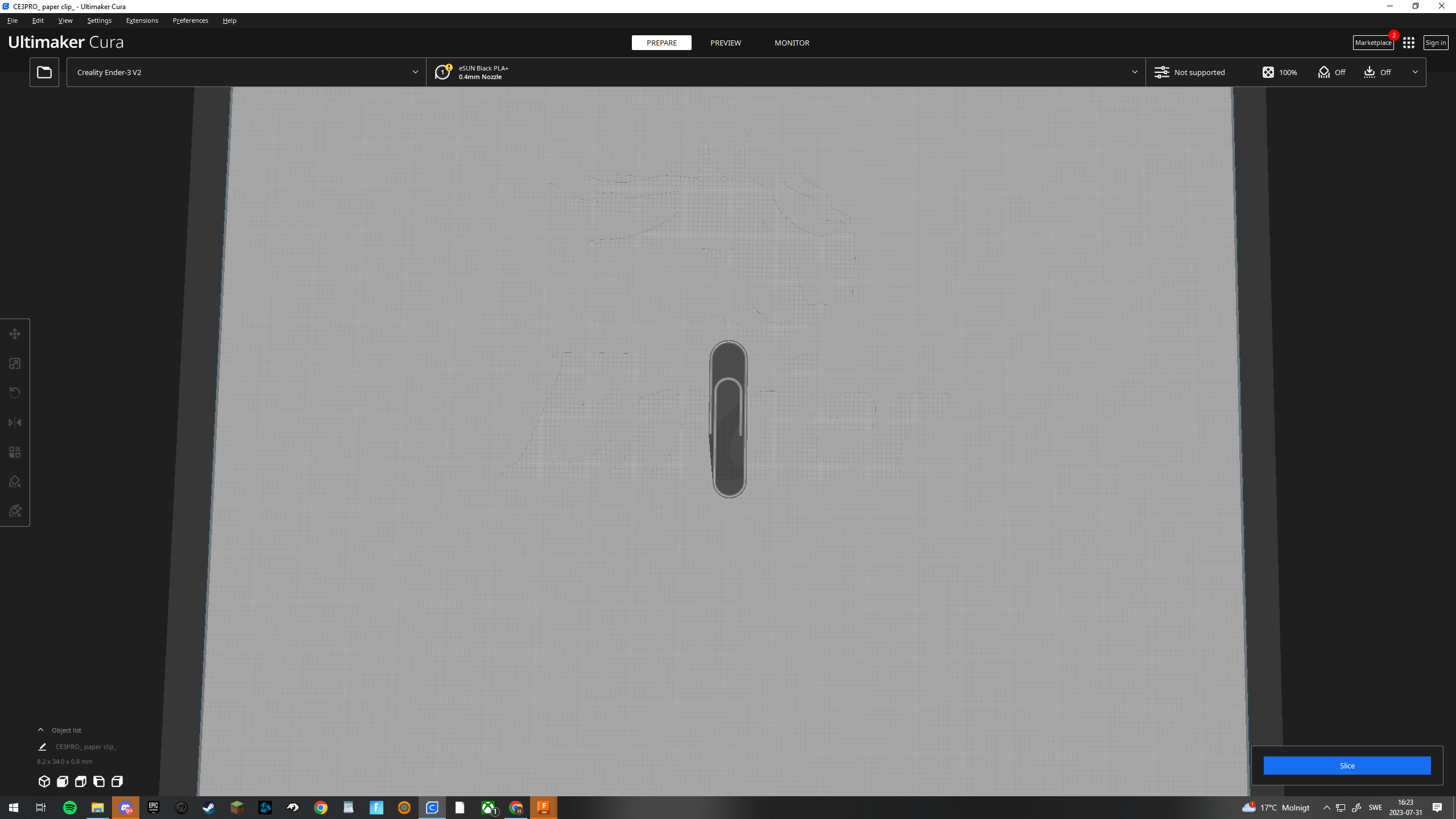Select the Mirror tool in left toolbar

click(15, 423)
